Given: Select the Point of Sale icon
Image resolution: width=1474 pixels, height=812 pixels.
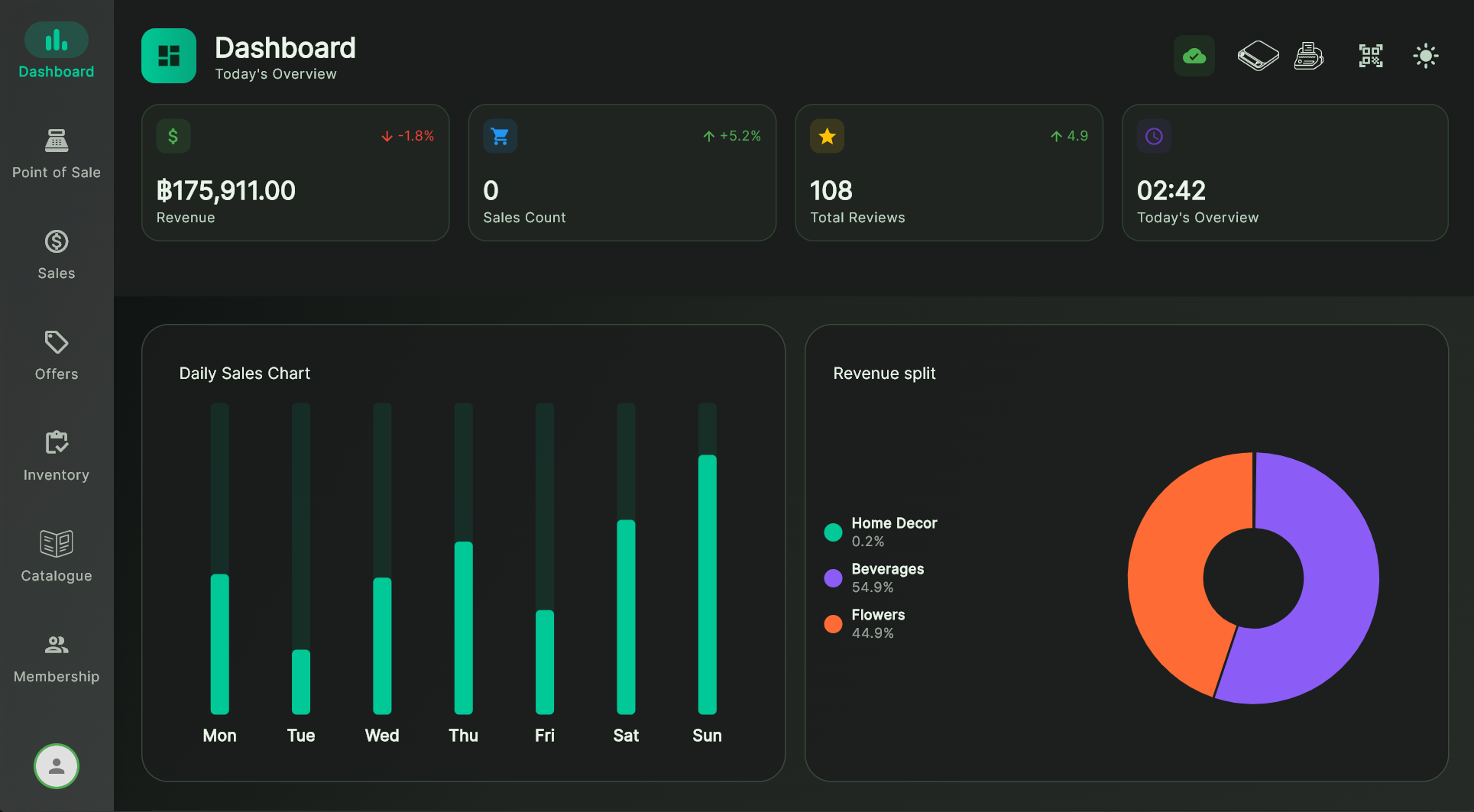Looking at the screenshot, I should coord(56,153).
